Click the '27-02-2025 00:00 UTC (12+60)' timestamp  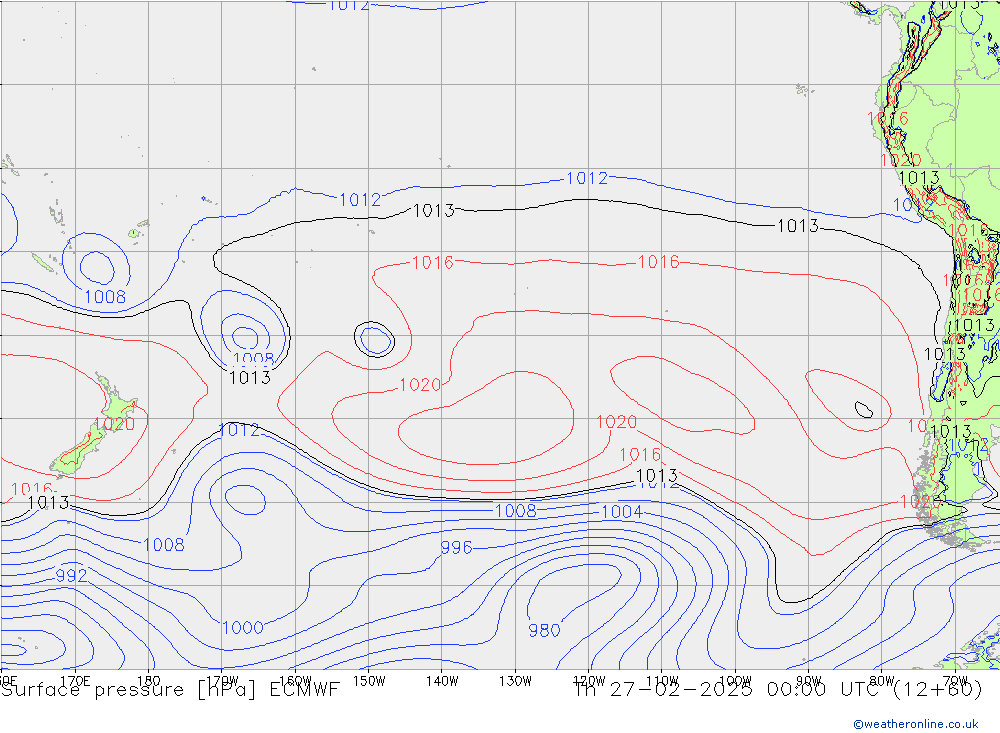click(796, 690)
